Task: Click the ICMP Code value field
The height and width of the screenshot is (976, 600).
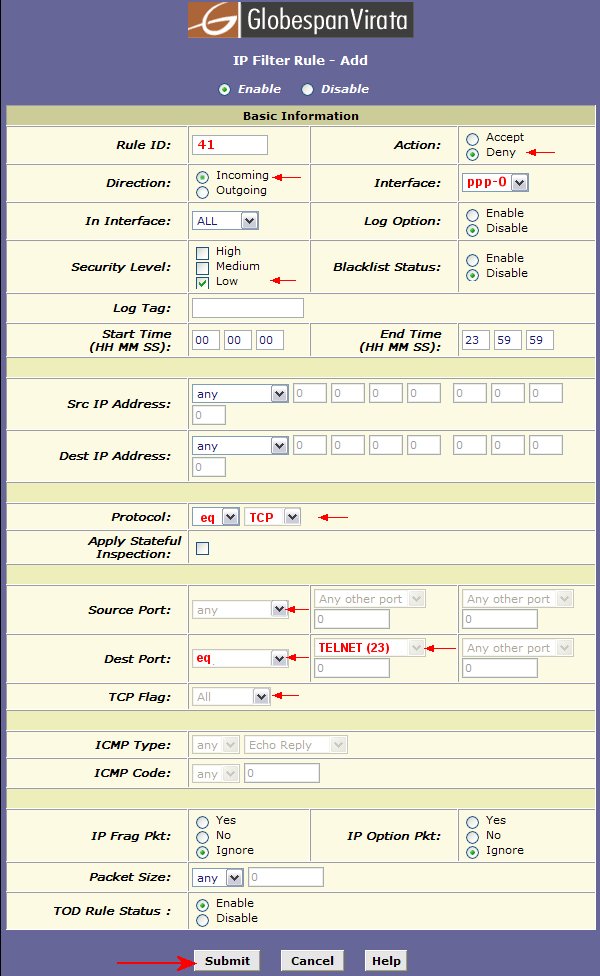Action: 282,773
